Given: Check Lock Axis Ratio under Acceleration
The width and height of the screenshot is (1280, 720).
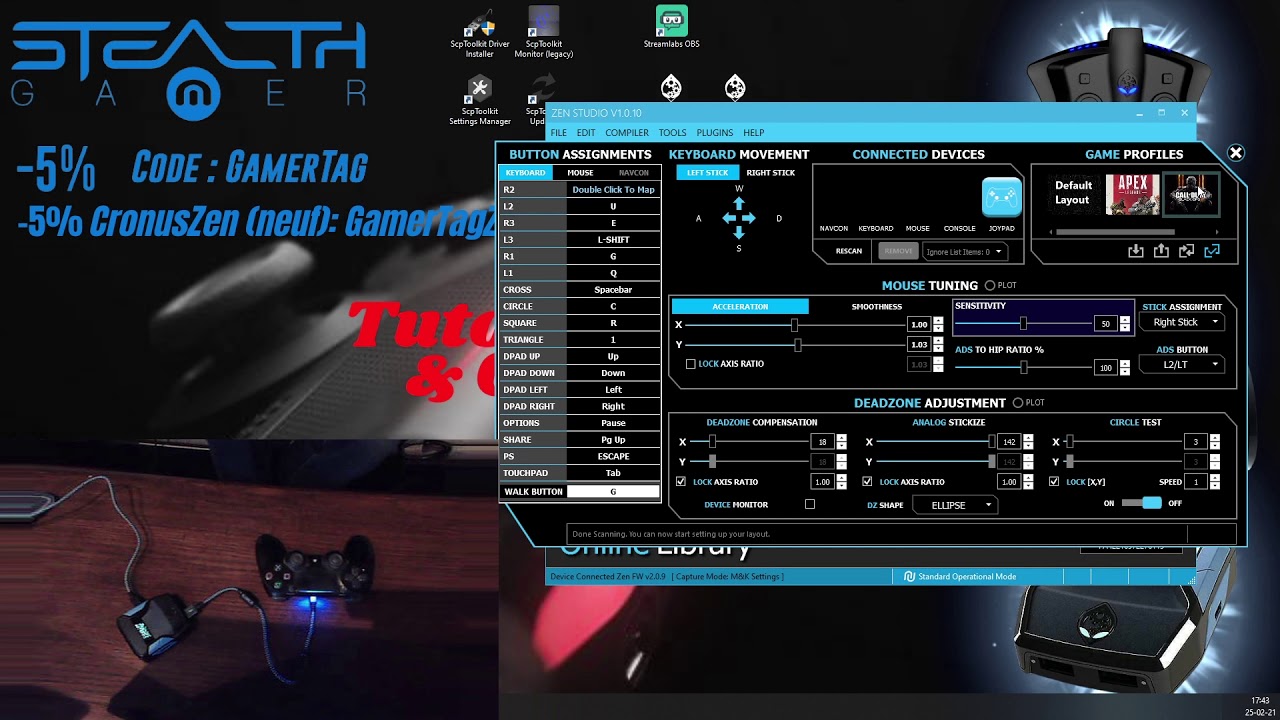Looking at the screenshot, I should [691, 364].
